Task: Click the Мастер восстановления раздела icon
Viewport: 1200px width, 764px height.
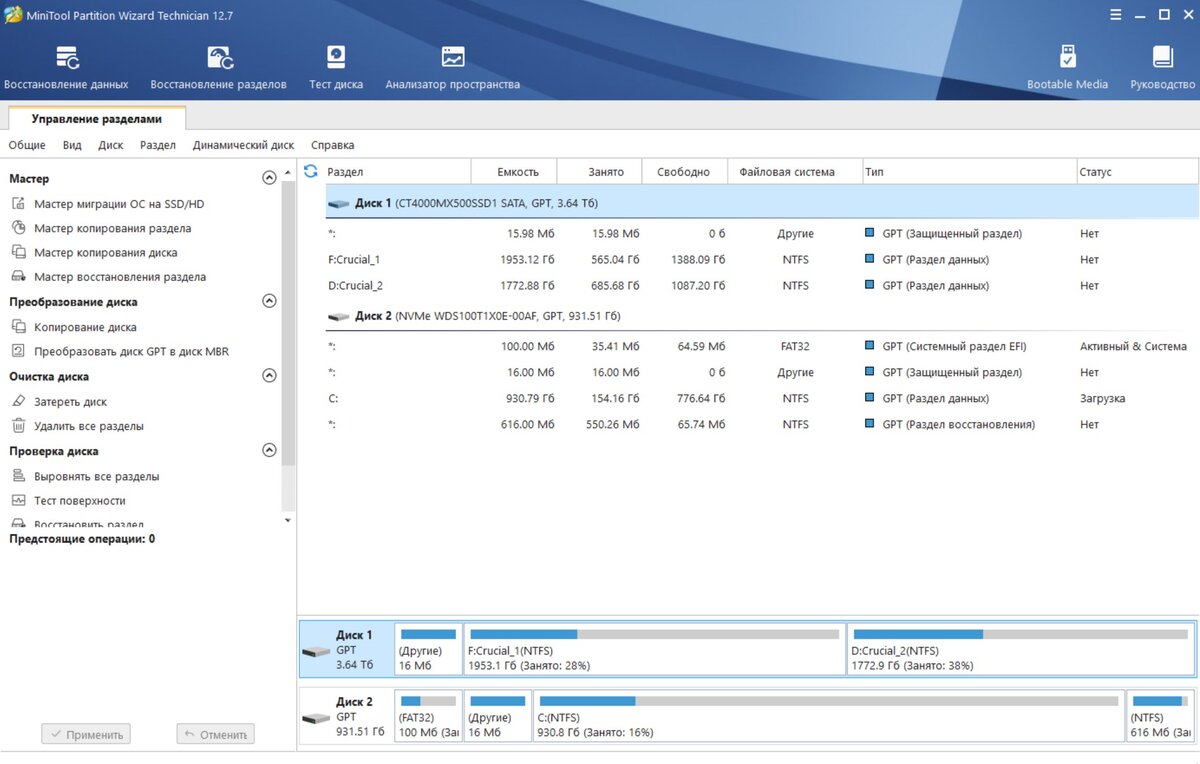Action: (18, 277)
